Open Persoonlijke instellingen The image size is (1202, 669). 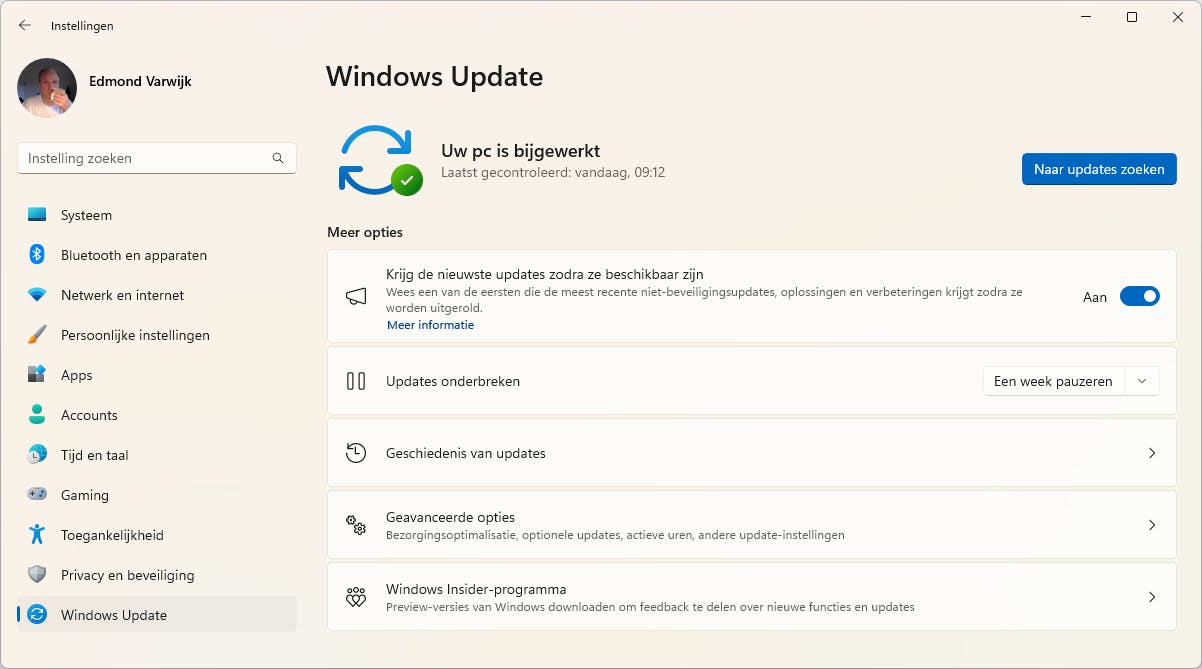click(157, 335)
